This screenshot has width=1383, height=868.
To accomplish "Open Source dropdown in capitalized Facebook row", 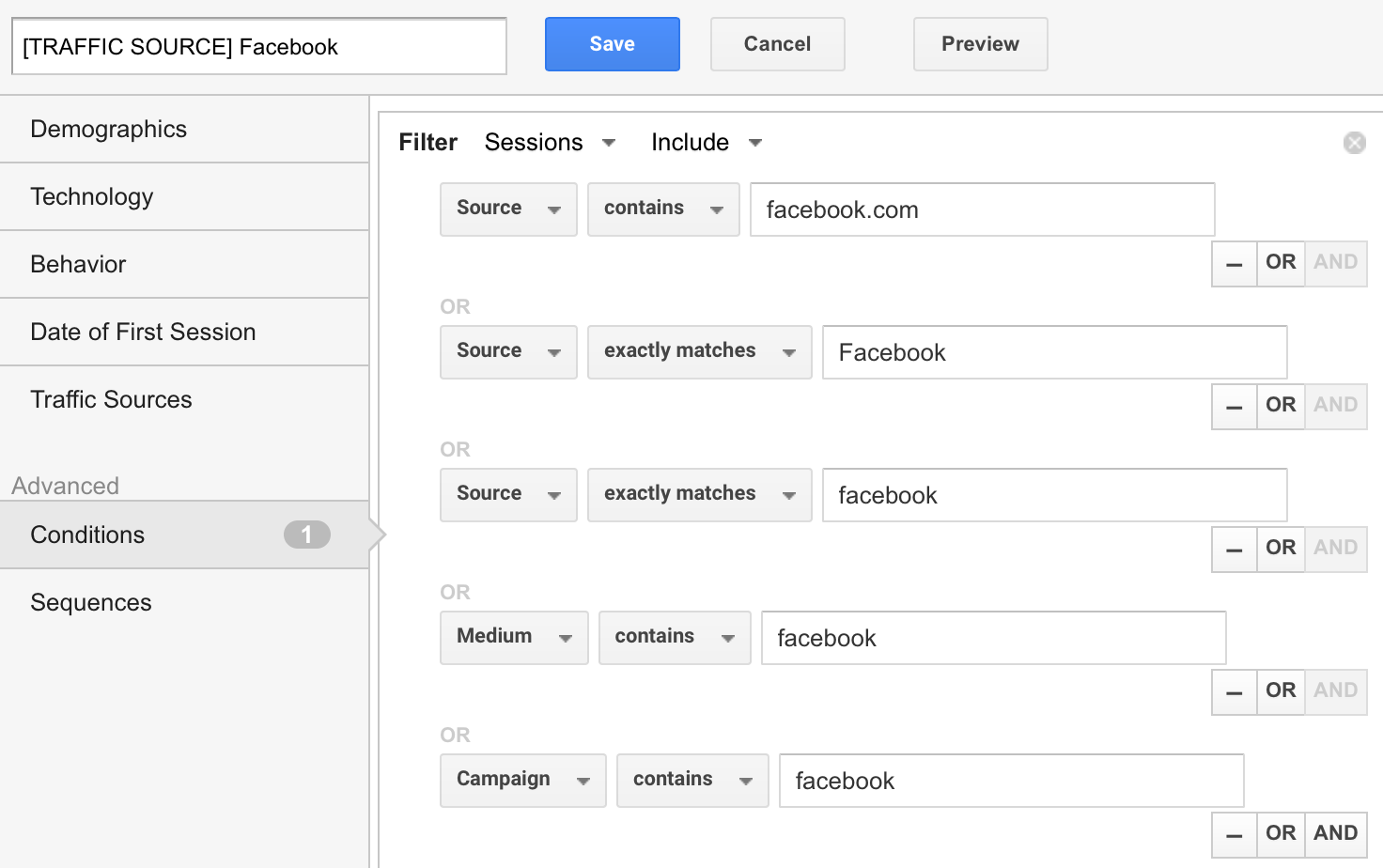I will tap(508, 351).
